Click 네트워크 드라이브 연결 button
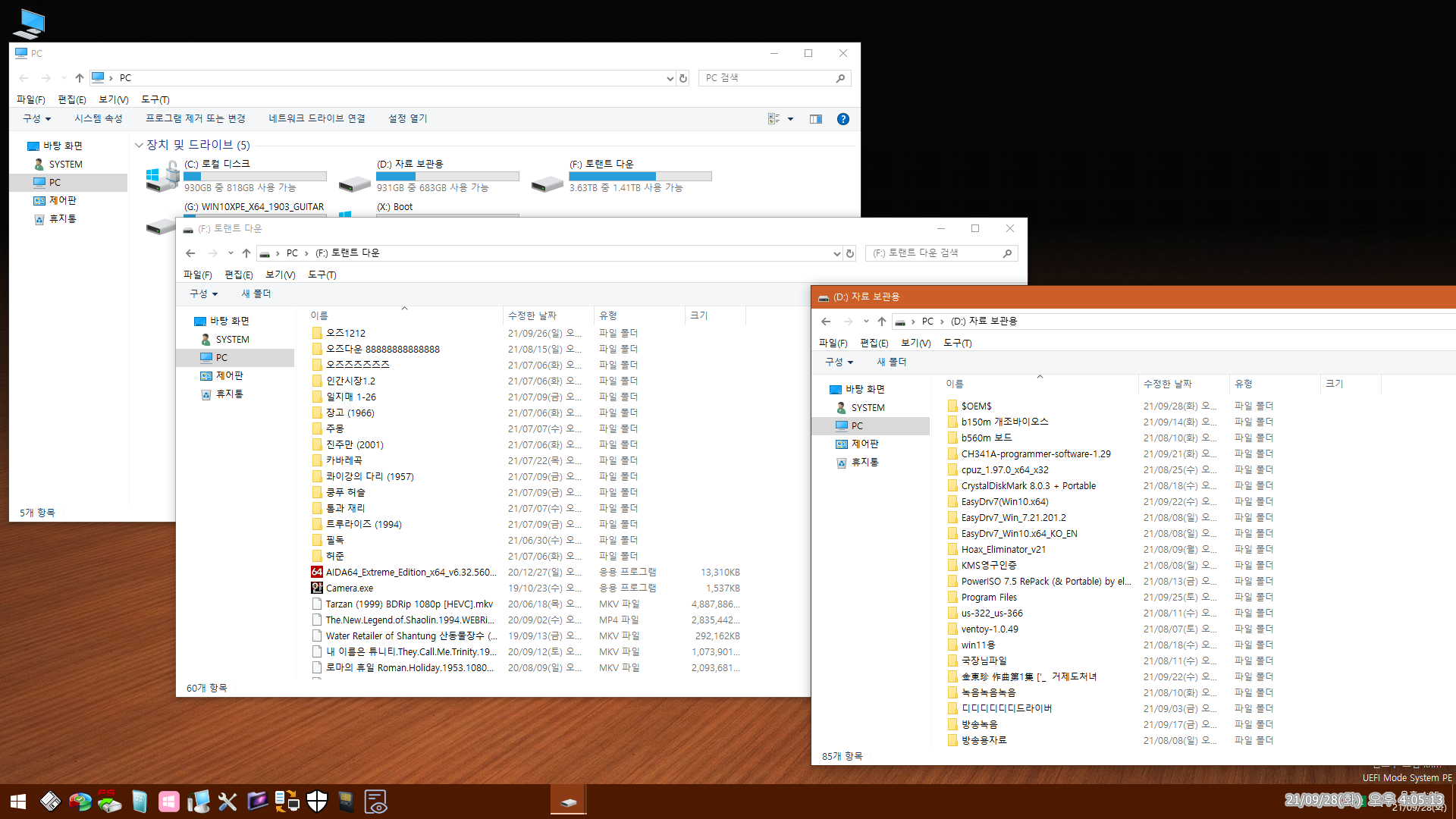This screenshot has width=1456, height=819. point(317,118)
